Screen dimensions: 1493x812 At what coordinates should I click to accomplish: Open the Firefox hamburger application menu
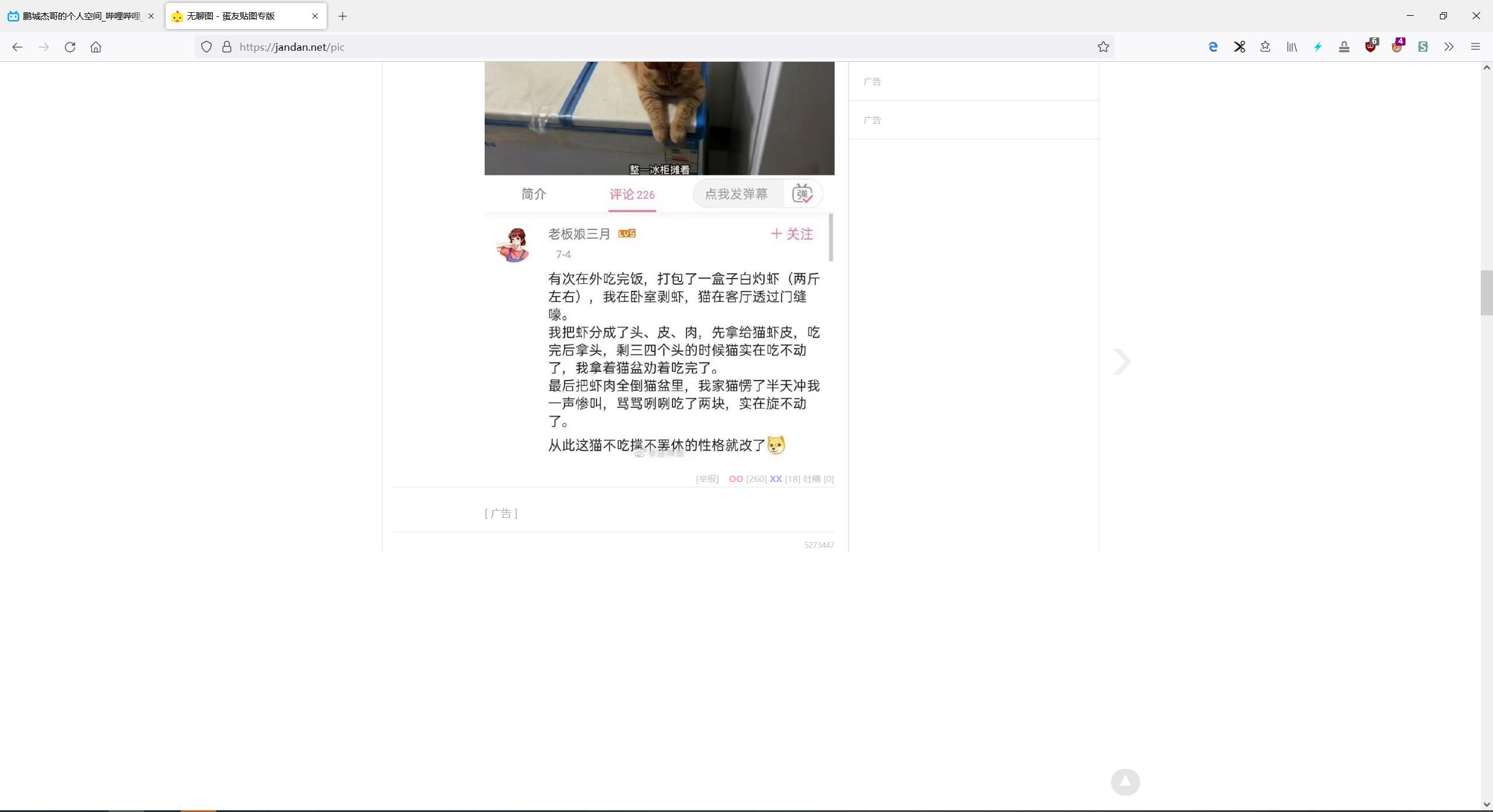pyautogui.click(x=1476, y=47)
